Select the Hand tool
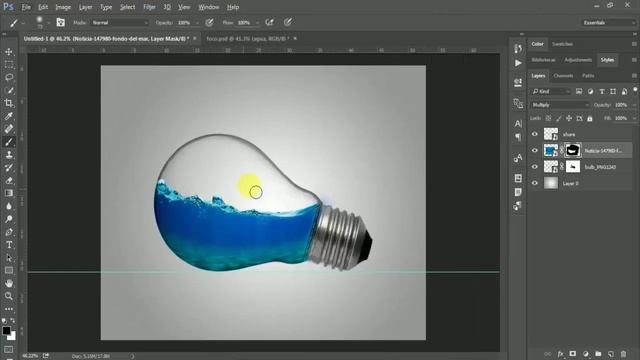The height and width of the screenshot is (360, 640). (9, 283)
